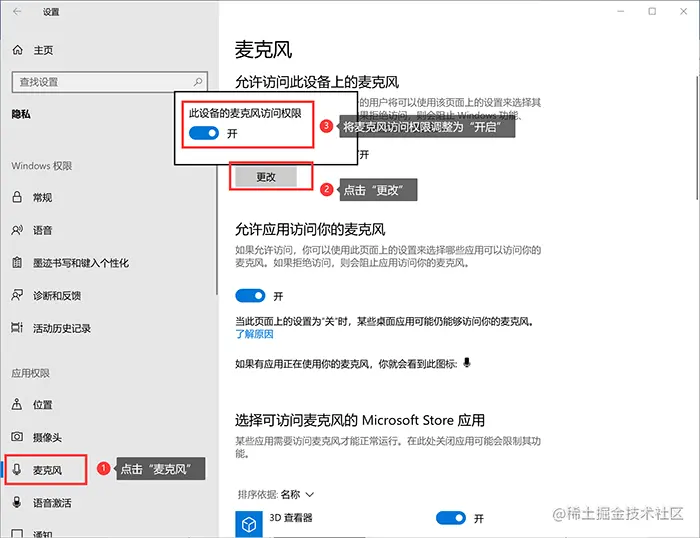This screenshot has width=700, height=538.
Task: Open 墨迹书写和键入个性化 settings
Action: coord(81,263)
